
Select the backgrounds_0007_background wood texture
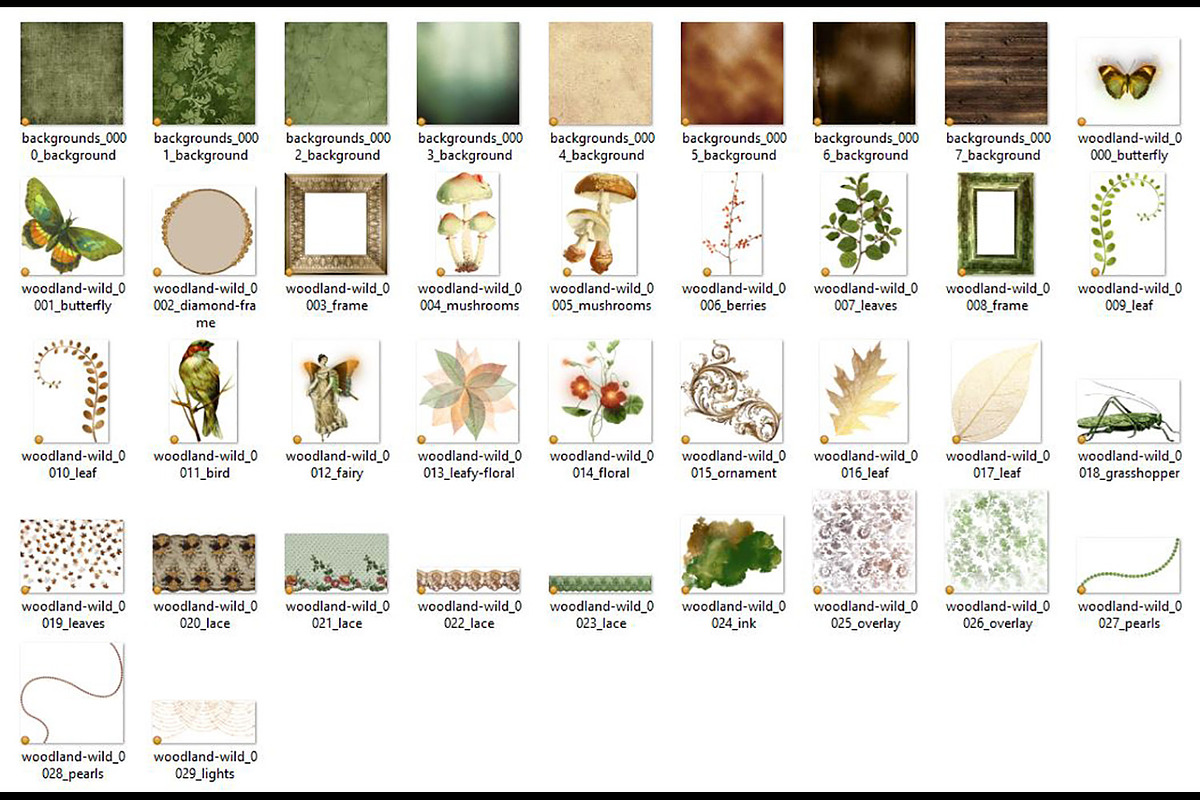pyautogui.click(x=996, y=72)
